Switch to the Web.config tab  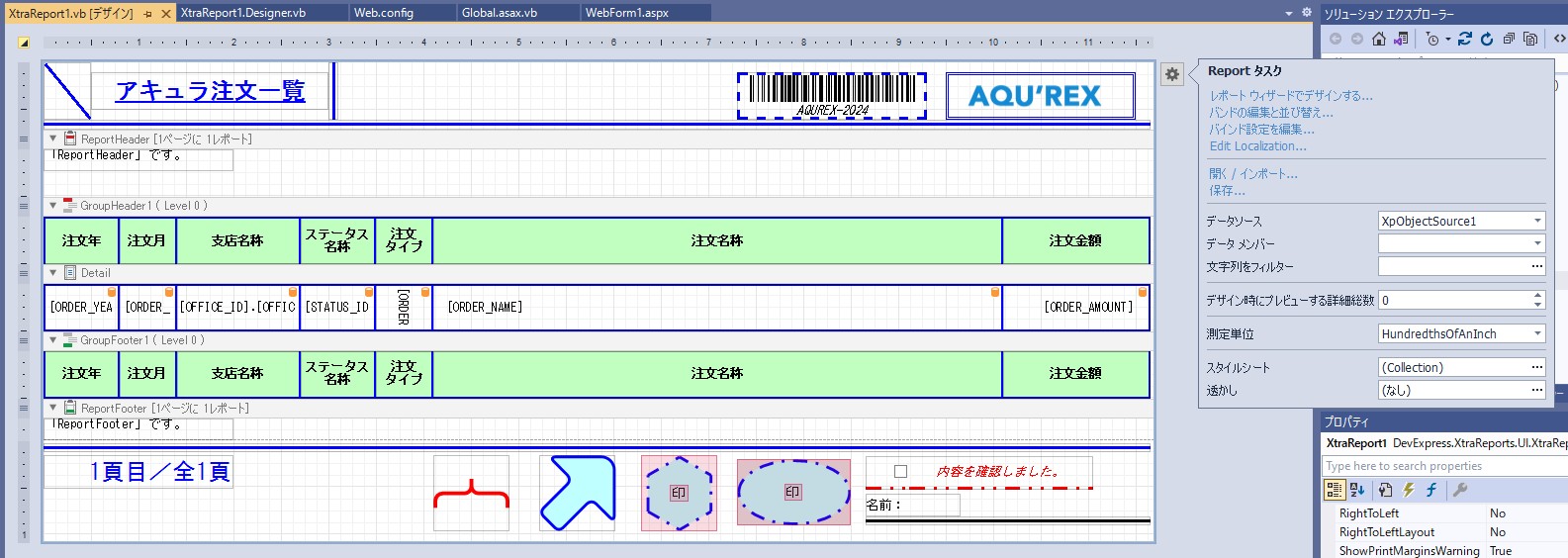coord(384,13)
